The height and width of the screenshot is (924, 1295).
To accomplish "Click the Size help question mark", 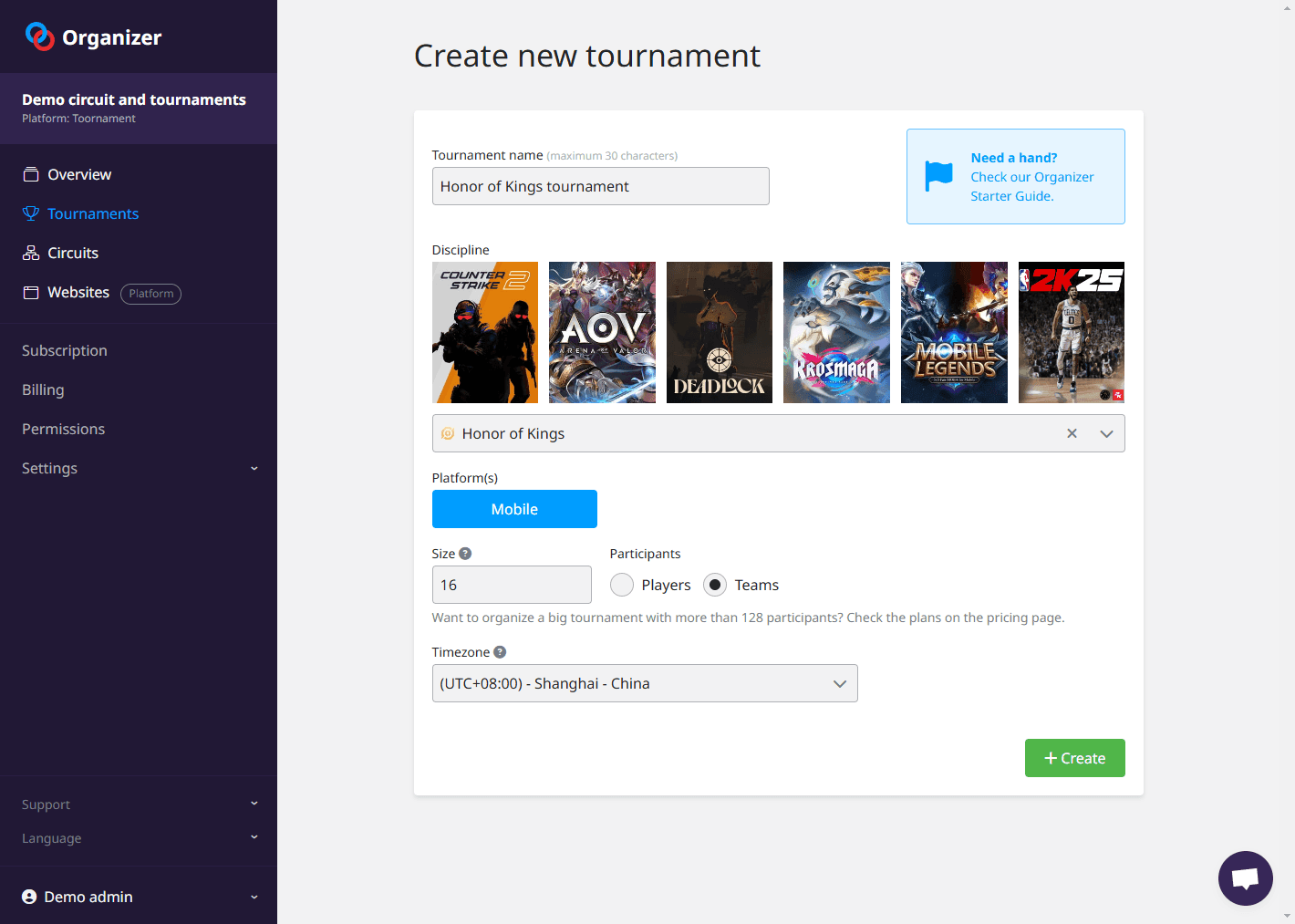I will [x=465, y=554].
